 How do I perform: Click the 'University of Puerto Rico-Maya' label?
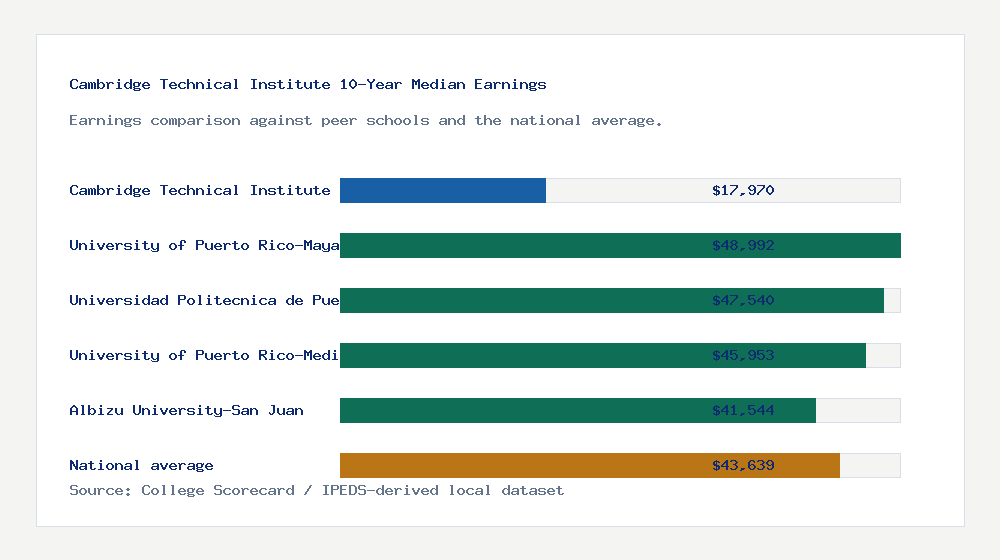coord(204,246)
